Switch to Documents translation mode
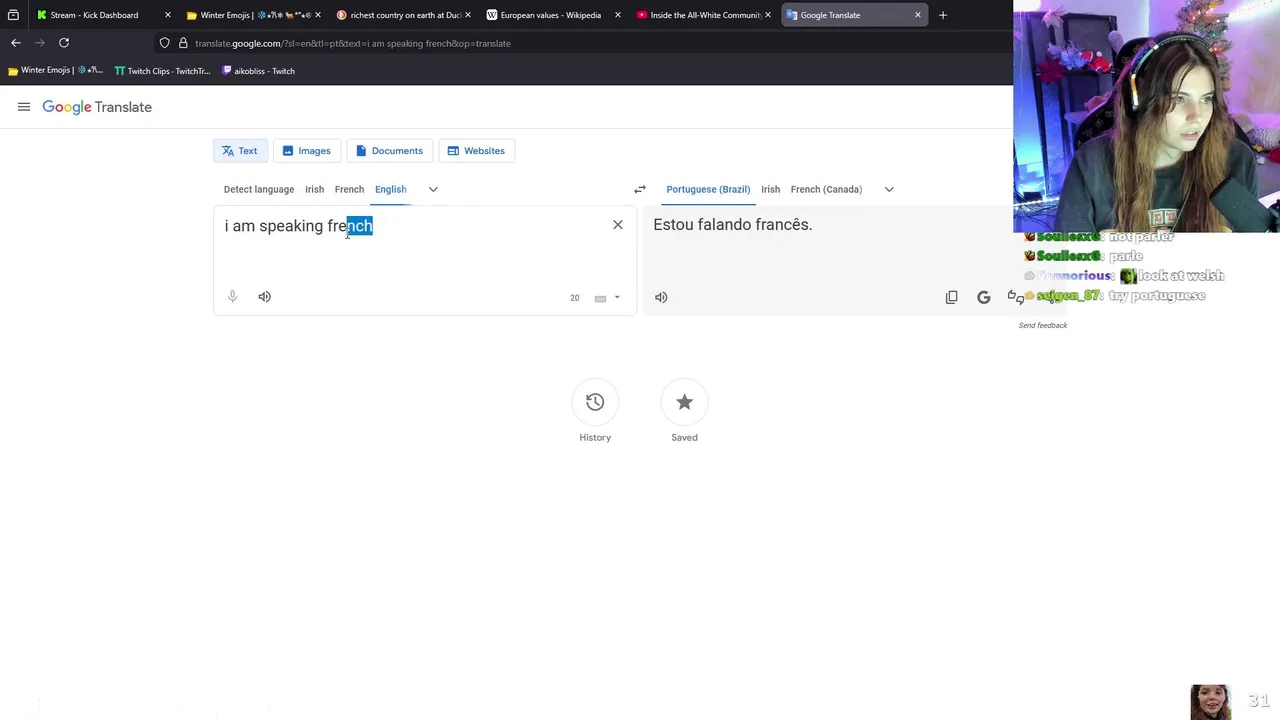The image size is (1280, 720). coord(389,151)
